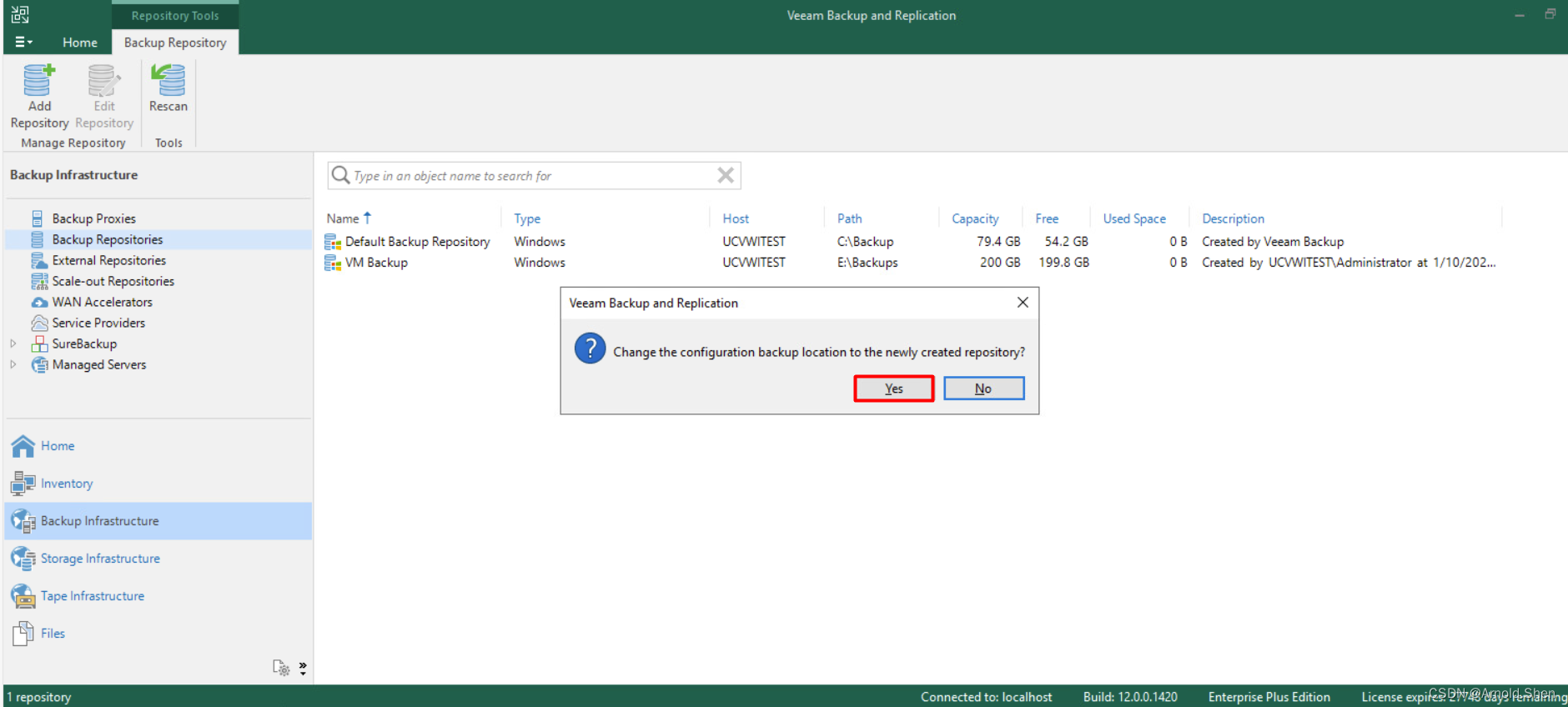Open External Repositories tree node
This screenshot has height=707, width=1568.
coord(109,260)
